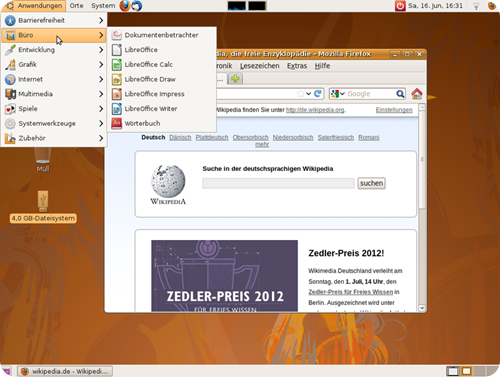Expand the Grafik submenu arrow

point(101,64)
